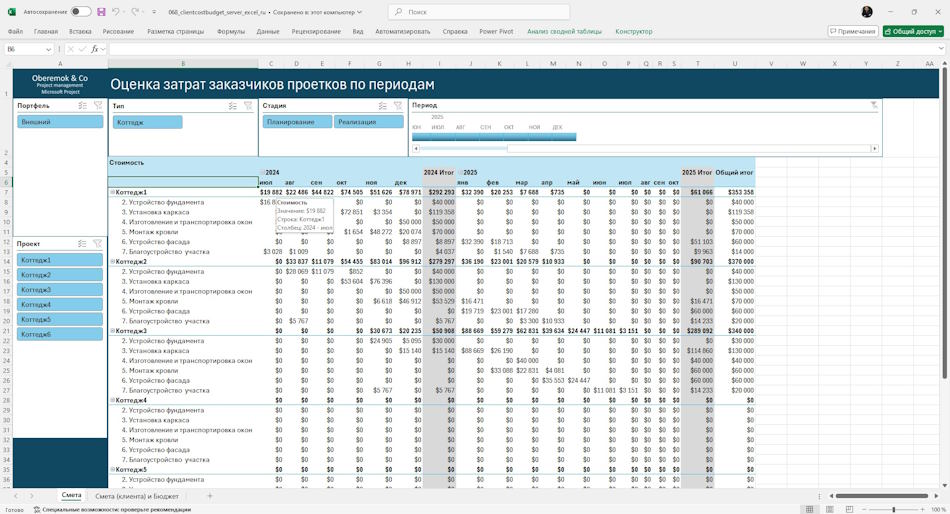
Task: Clear filter on Тип slicer
Action: coord(248,105)
